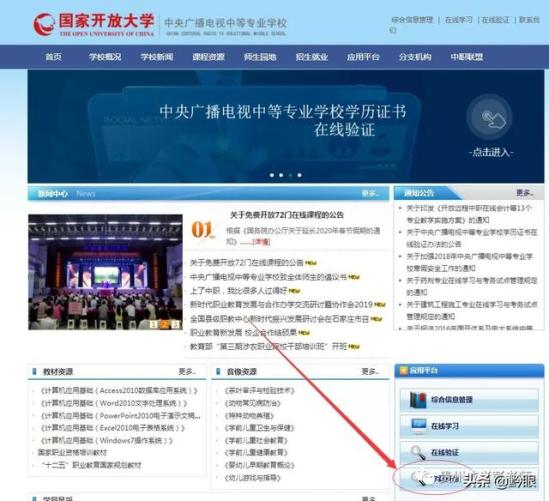Go to 中职联盟 in the navigation bar

467,57
